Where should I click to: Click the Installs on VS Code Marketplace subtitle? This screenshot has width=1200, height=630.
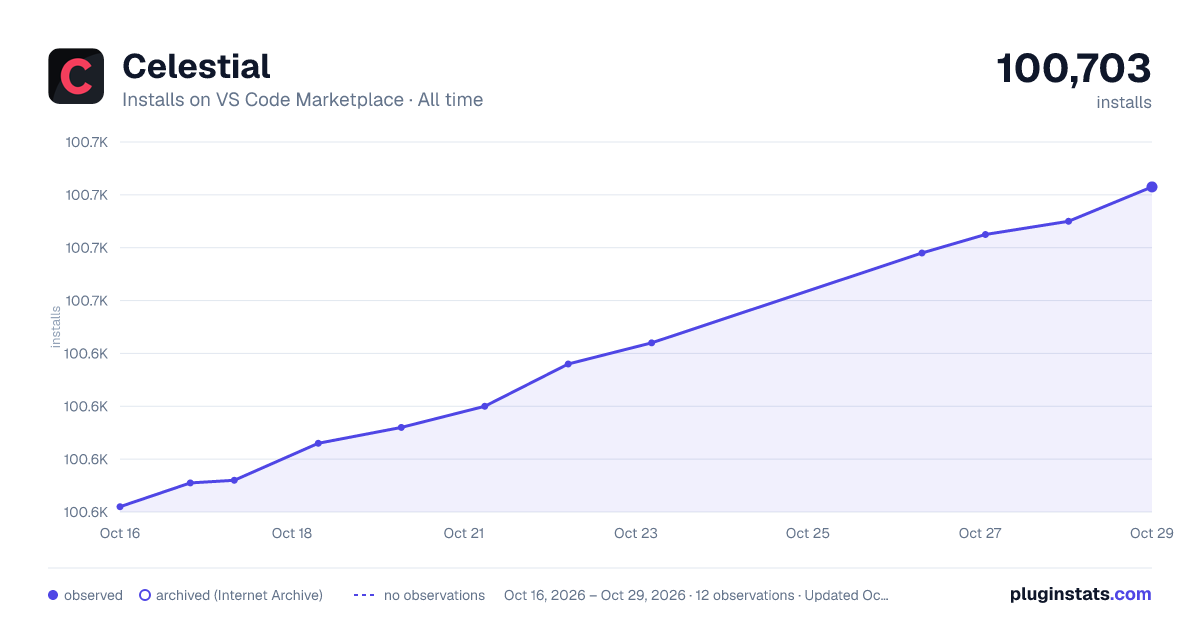point(302,100)
